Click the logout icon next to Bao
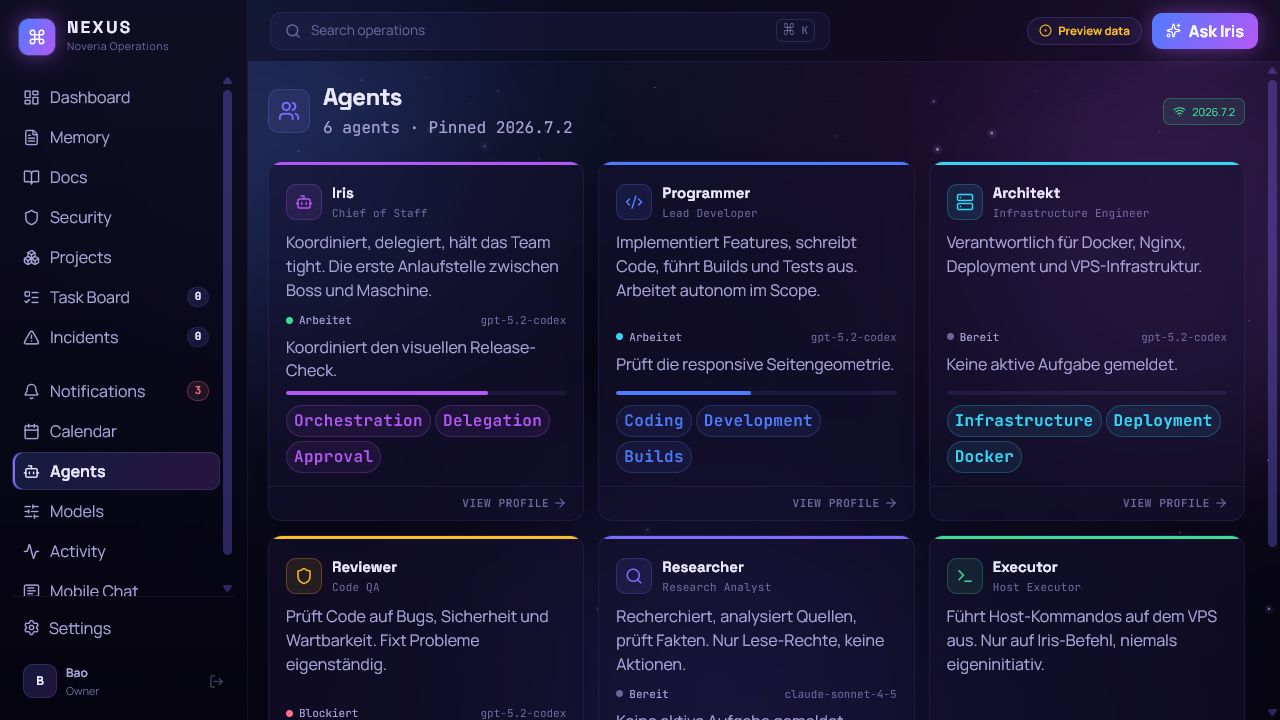 216,681
